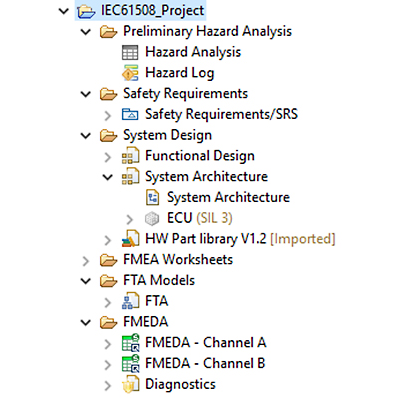Viewport: 400px width, 398px height.
Task: Collapse the Preliminary Hazard Analysis folder
Action: point(86,32)
